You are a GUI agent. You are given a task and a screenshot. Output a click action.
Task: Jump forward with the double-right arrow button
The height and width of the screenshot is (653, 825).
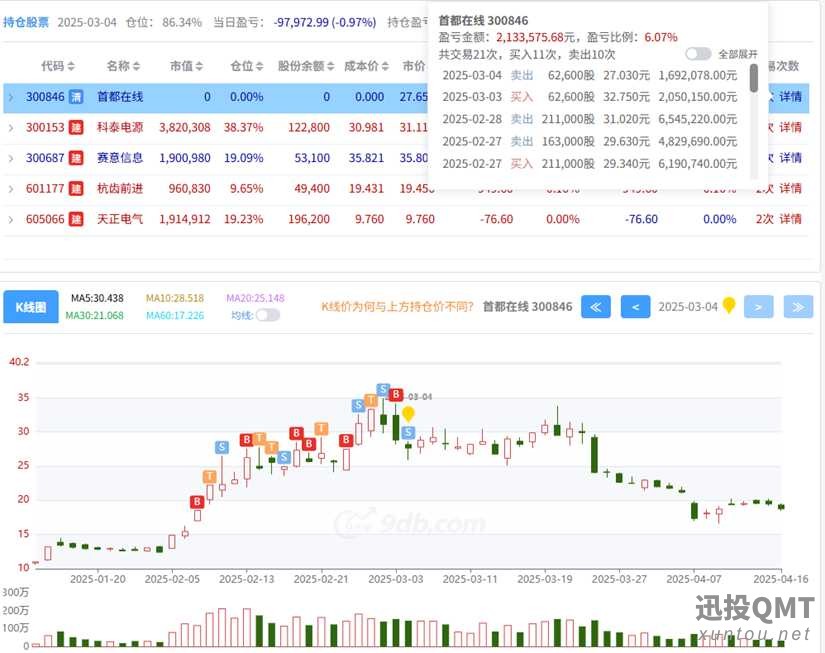(x=798, y=307)
